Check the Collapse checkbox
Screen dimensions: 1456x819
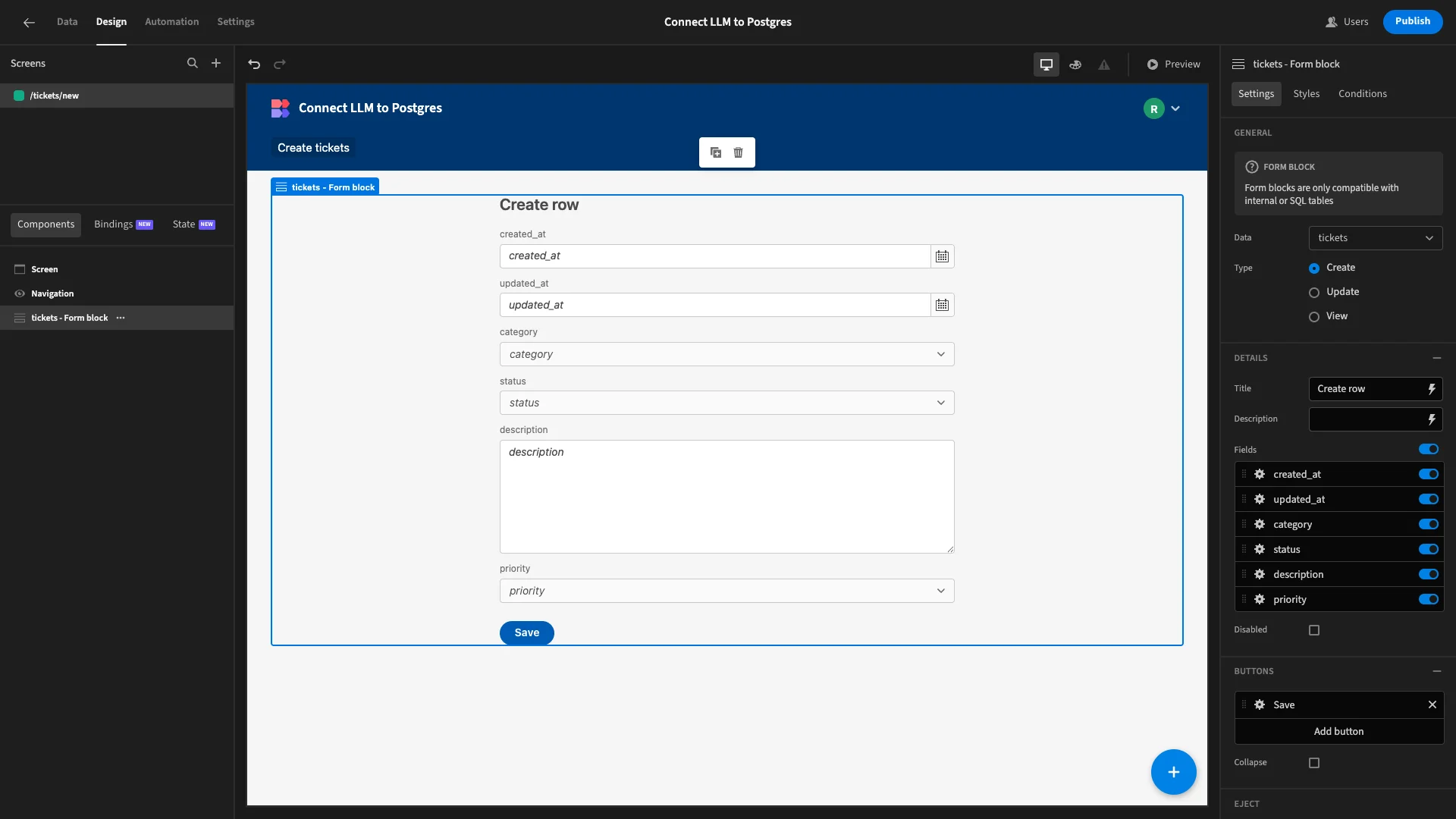click(1314, 763)
